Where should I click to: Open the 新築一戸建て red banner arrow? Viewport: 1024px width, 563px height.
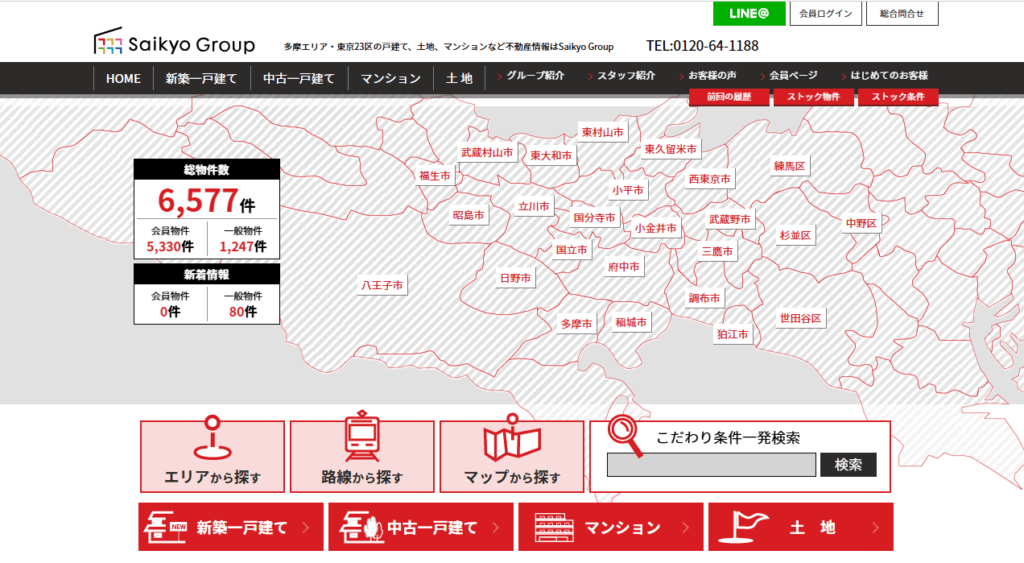(306, 527)
